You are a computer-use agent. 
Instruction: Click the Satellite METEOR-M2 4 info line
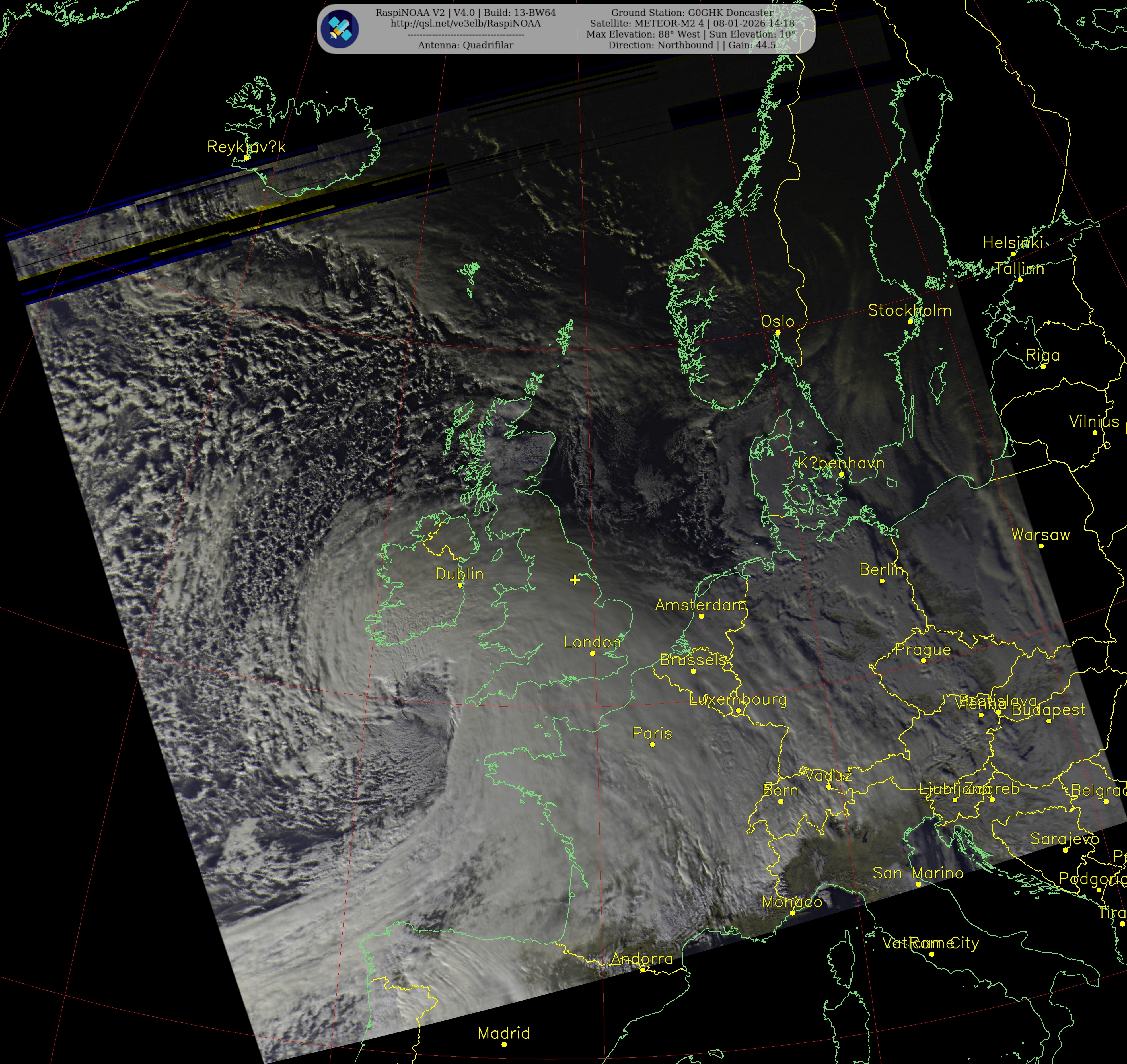pos(692,23)
